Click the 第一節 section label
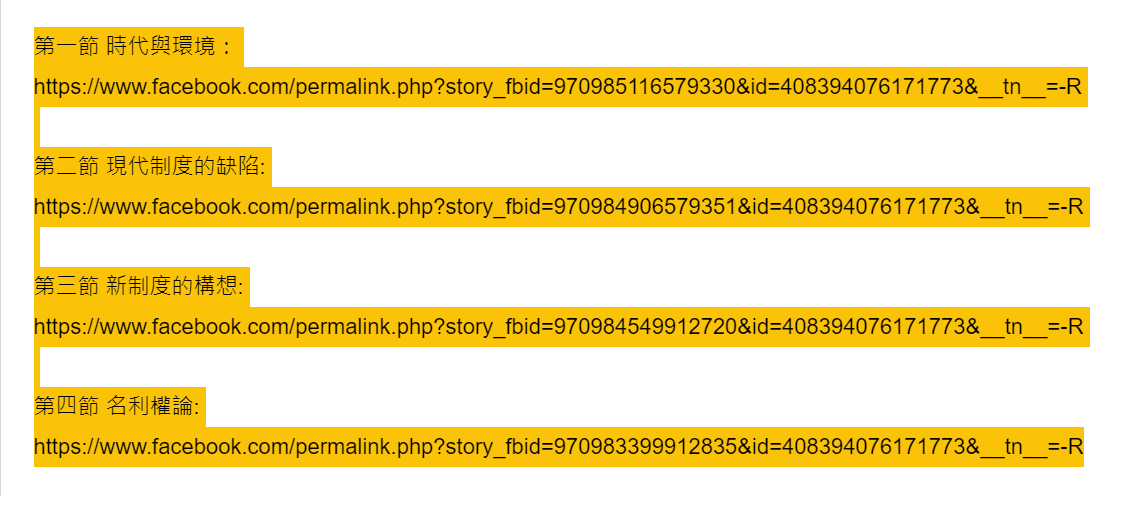 (x=66, y=47)
